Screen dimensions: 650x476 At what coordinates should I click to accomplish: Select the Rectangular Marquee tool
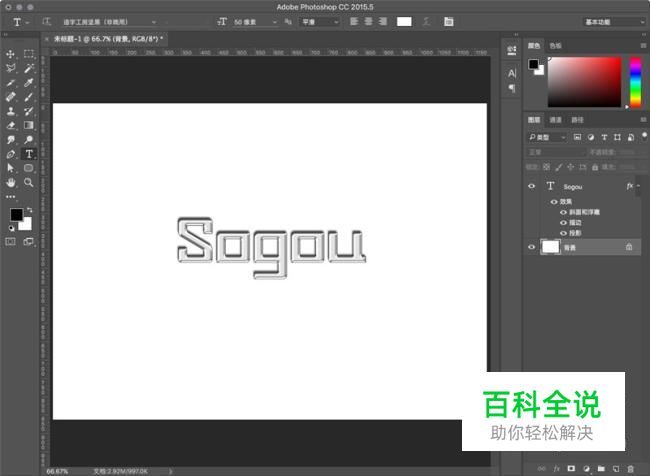(x=29, y=54)
